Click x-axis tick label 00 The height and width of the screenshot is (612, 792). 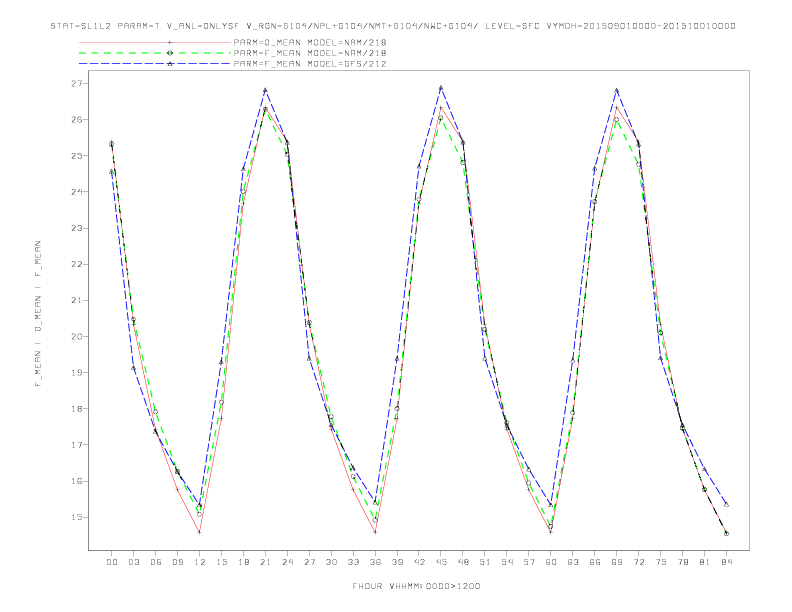112,562
